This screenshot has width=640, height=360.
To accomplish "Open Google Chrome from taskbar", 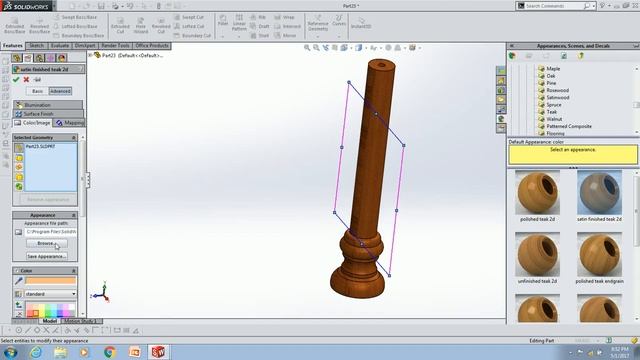I will 109,352.
